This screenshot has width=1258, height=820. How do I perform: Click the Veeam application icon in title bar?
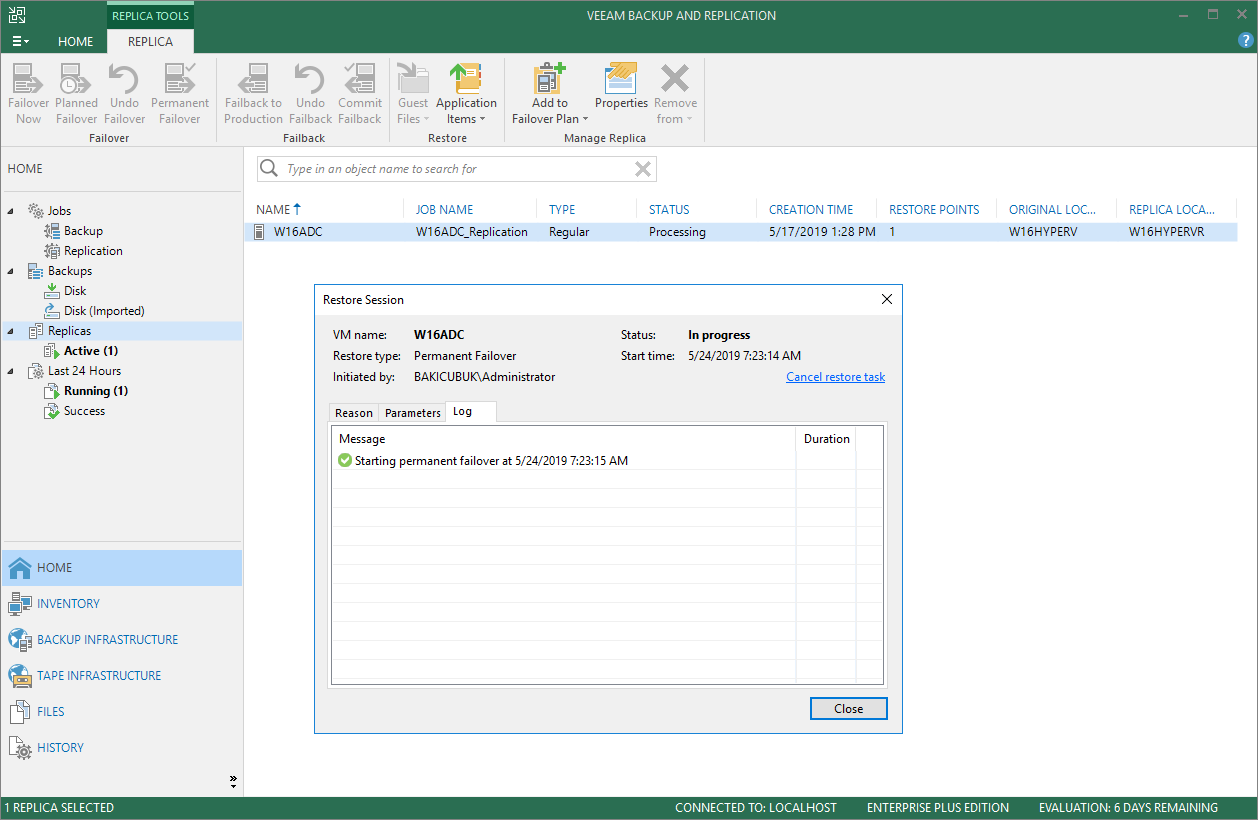click(x=16, y=15)
